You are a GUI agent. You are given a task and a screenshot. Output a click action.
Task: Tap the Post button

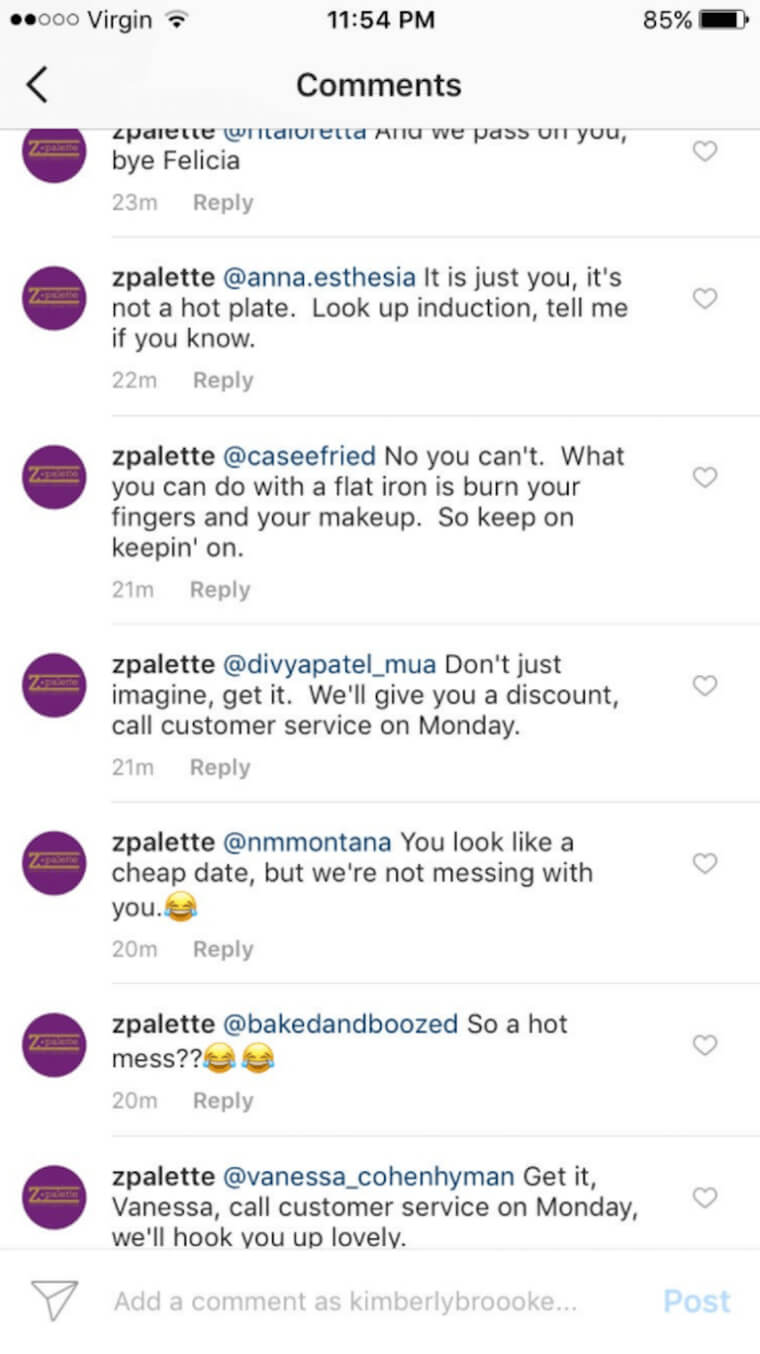tap(696, 1301)
